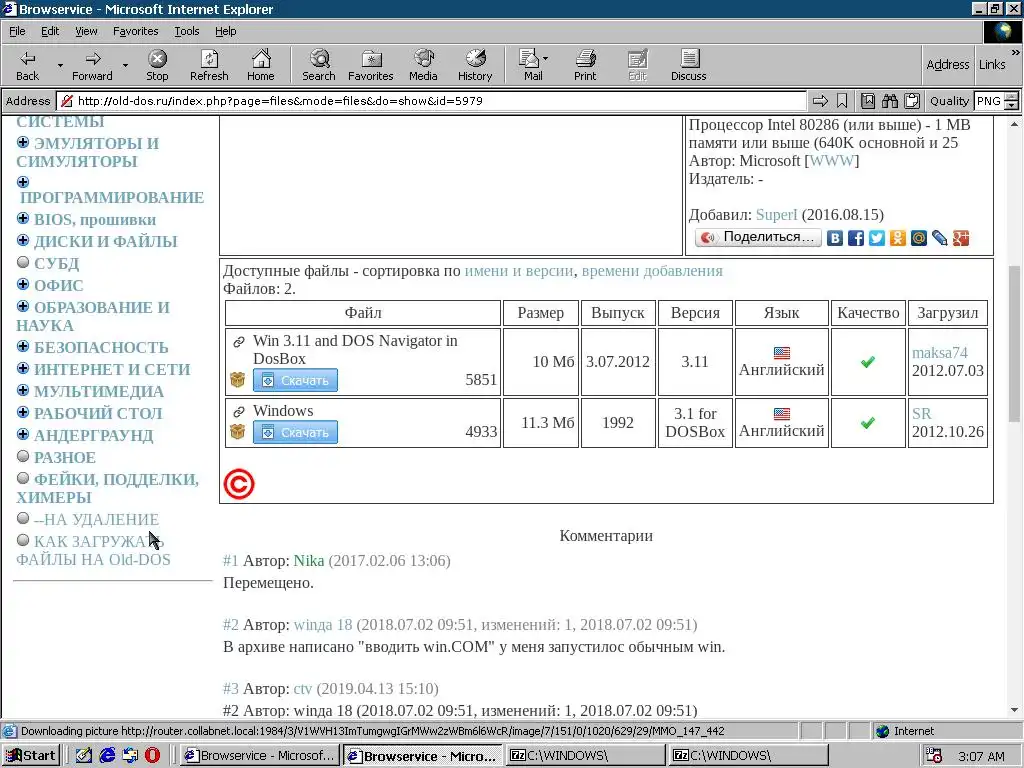Image resolution: width=1024 pixels, height=768 pixels.
Task: Click the link icon beside Win 3.11 and DOS Navigator
Action: point(238,342)
